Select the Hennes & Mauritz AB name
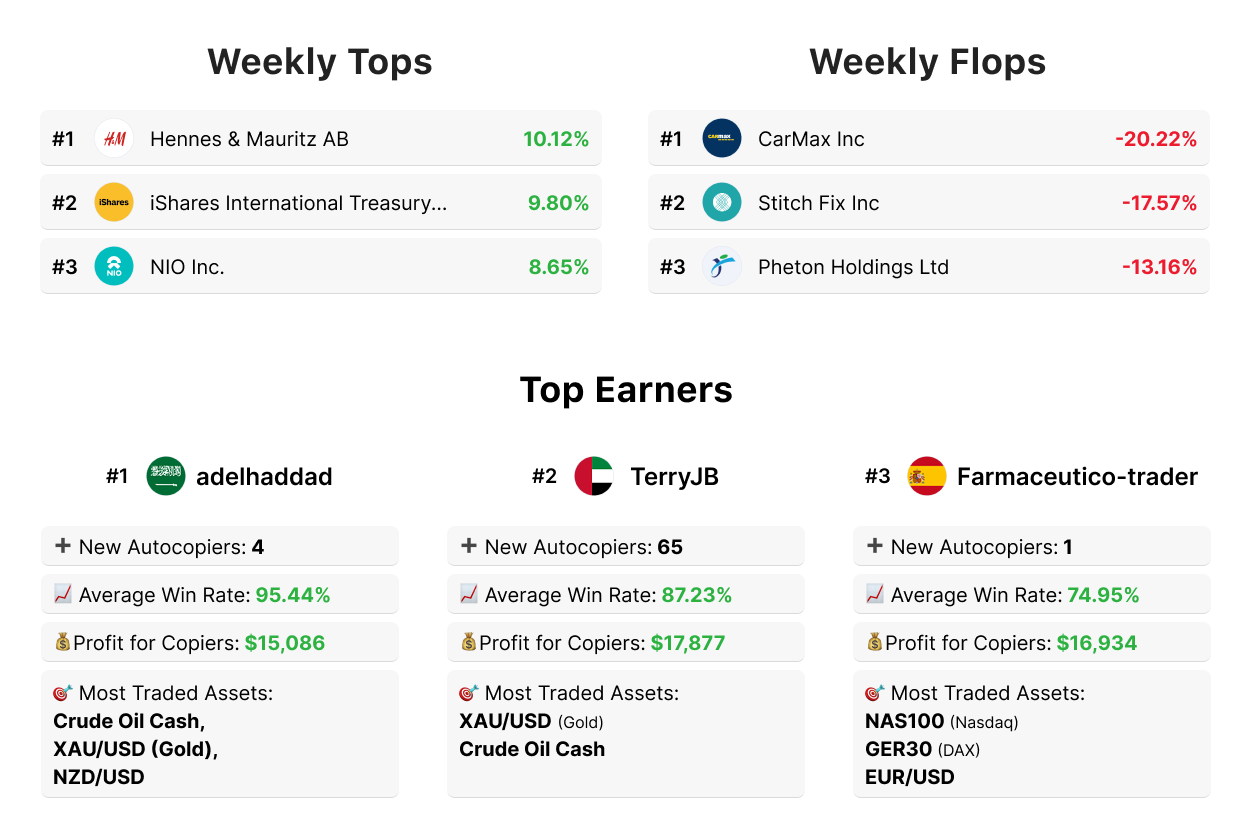The width and height of the screenshot is (1252, 838). 249,139
